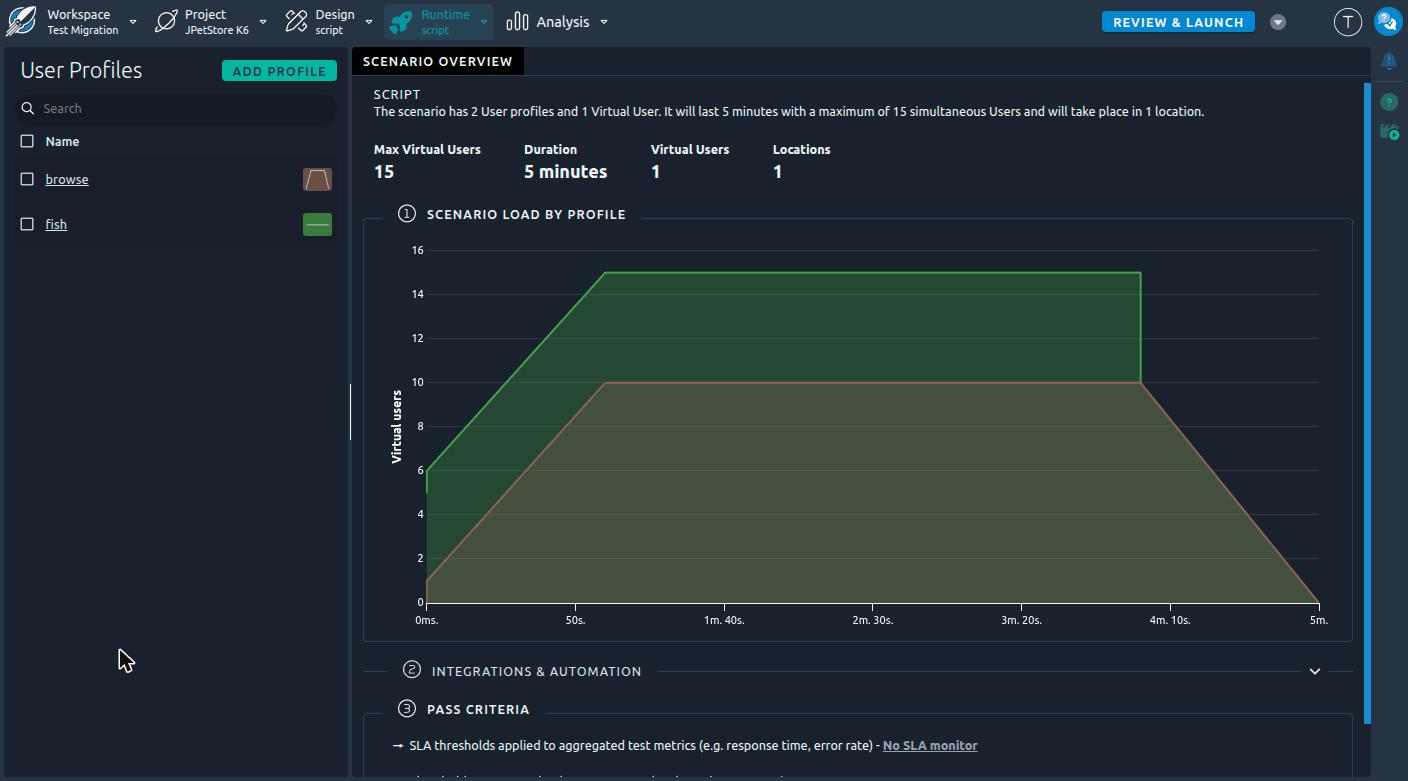Select the Scenario Overview tab
1408x781 pixels.
point(437,61)
